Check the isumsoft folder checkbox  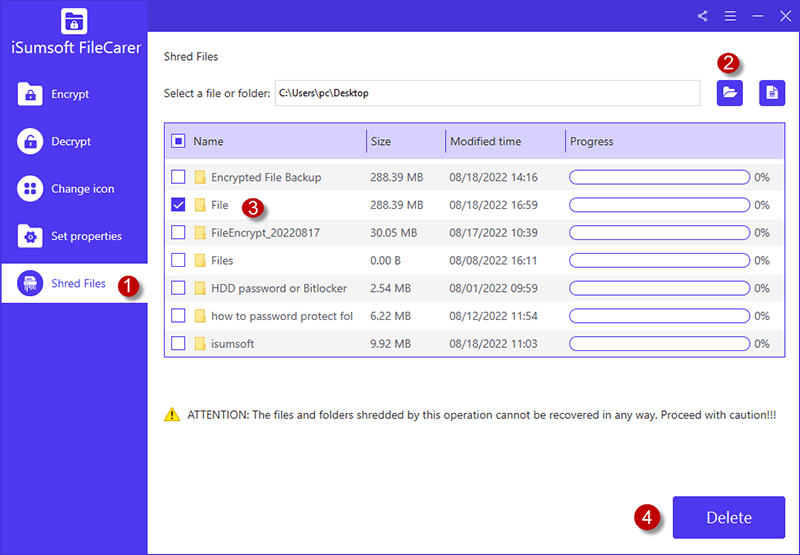[x=178, y=343]
